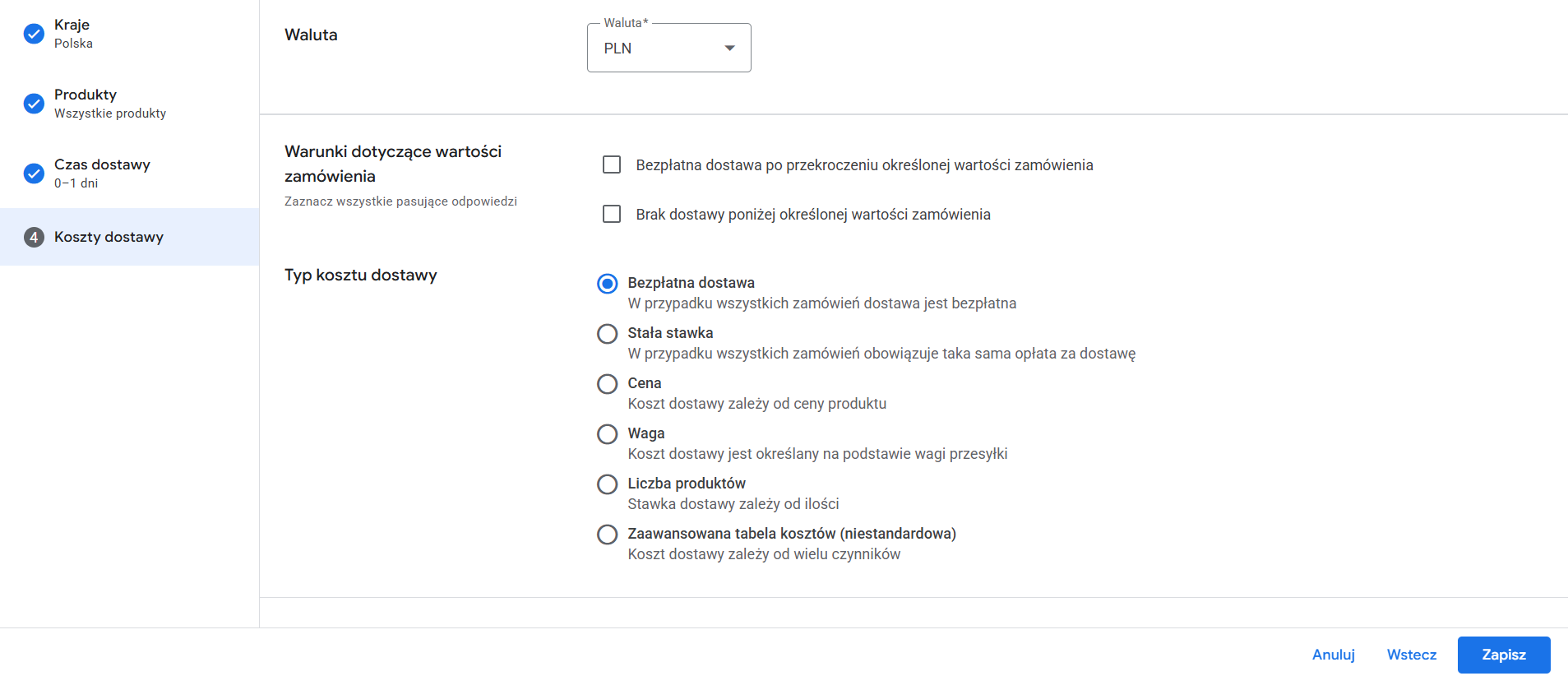Open the Koszty dostawy step
This screenshot has height=676, width=1568.
[129, 237]
